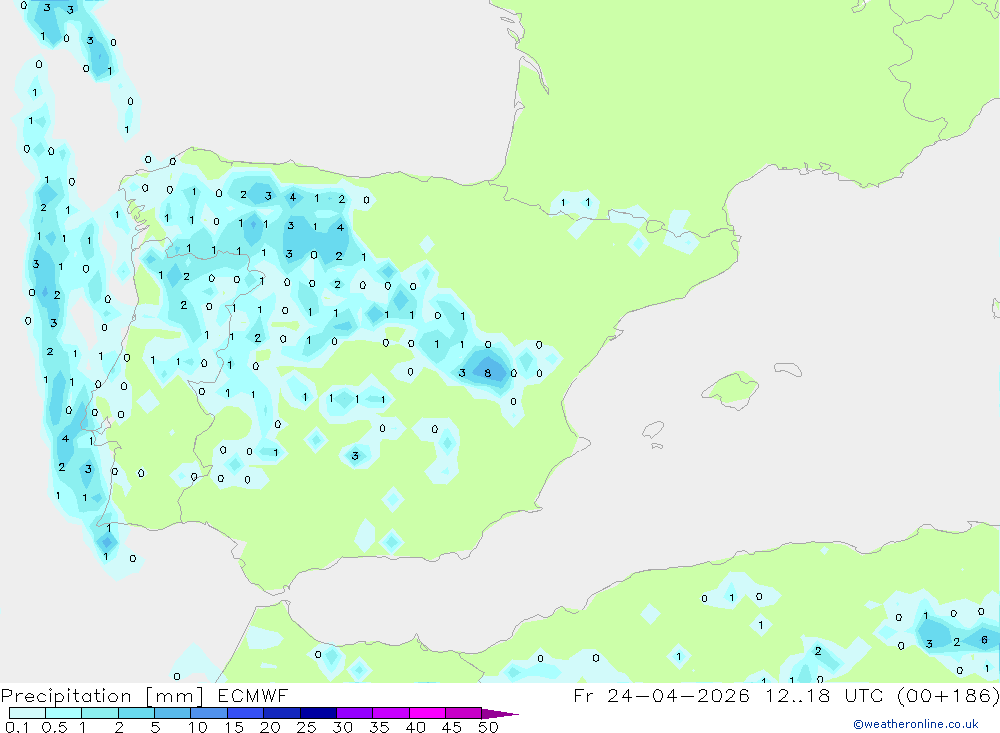The width and height of the screenshot is (1000, 733).
Task: Click the legend label "20"
Action: point(270,727)
